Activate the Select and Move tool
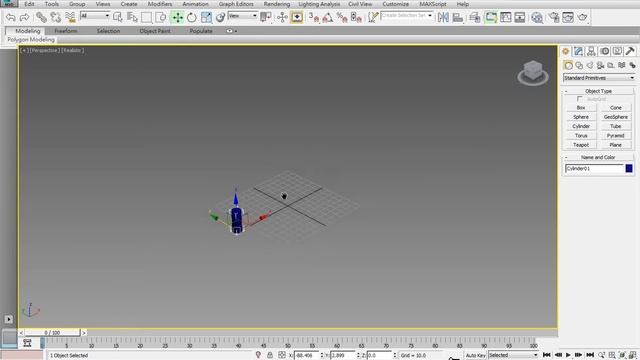Screen dimensions: 640x360 coord(177,17)
